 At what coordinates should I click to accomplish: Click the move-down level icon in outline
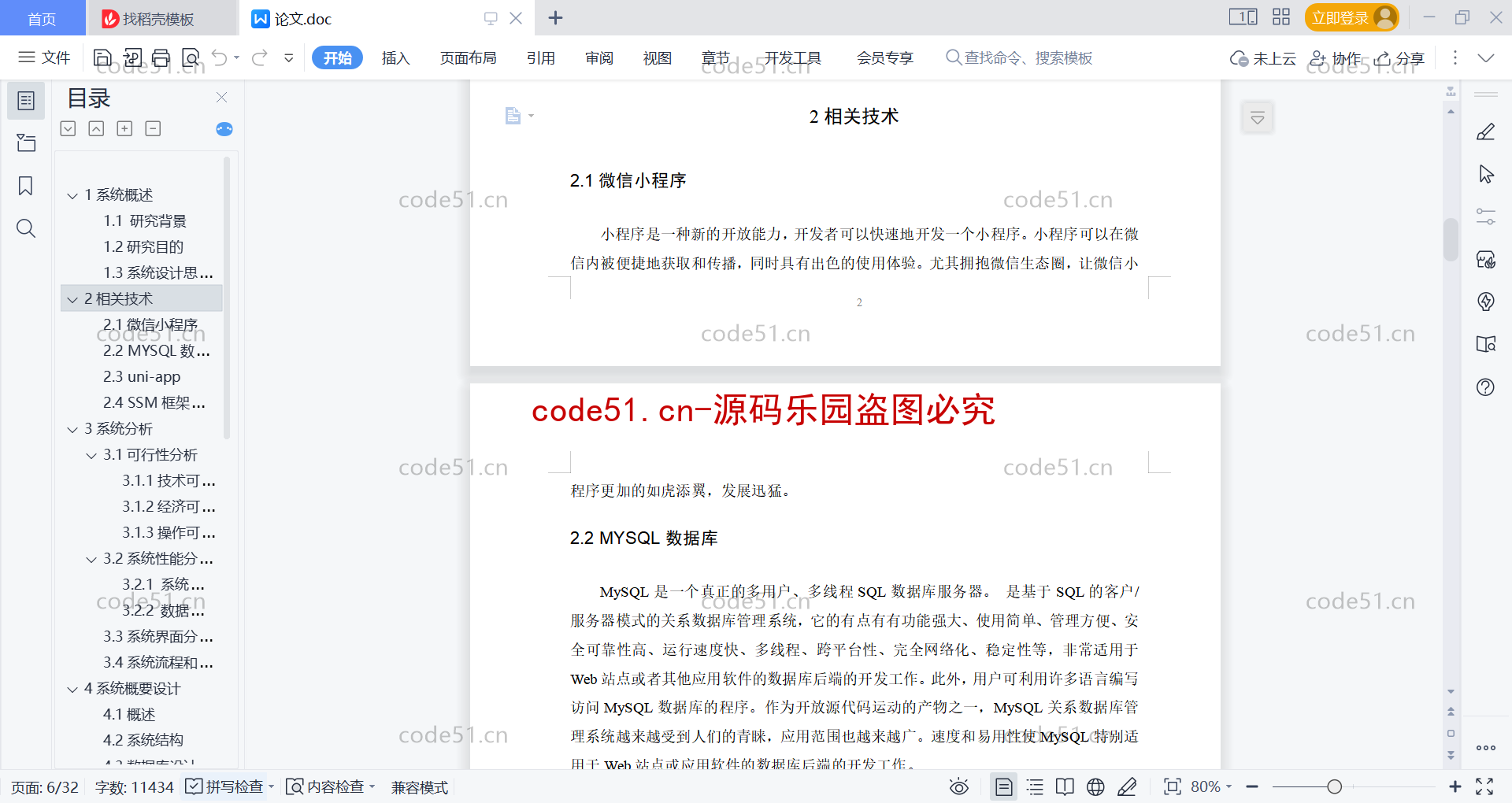tap(68, 128)
